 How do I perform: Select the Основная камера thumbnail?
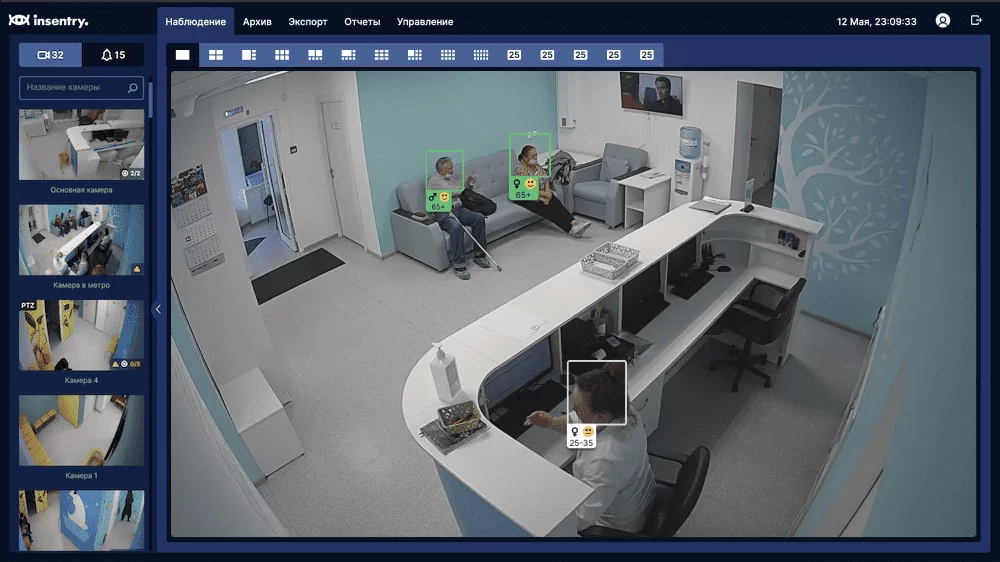(x=82, y=144)
